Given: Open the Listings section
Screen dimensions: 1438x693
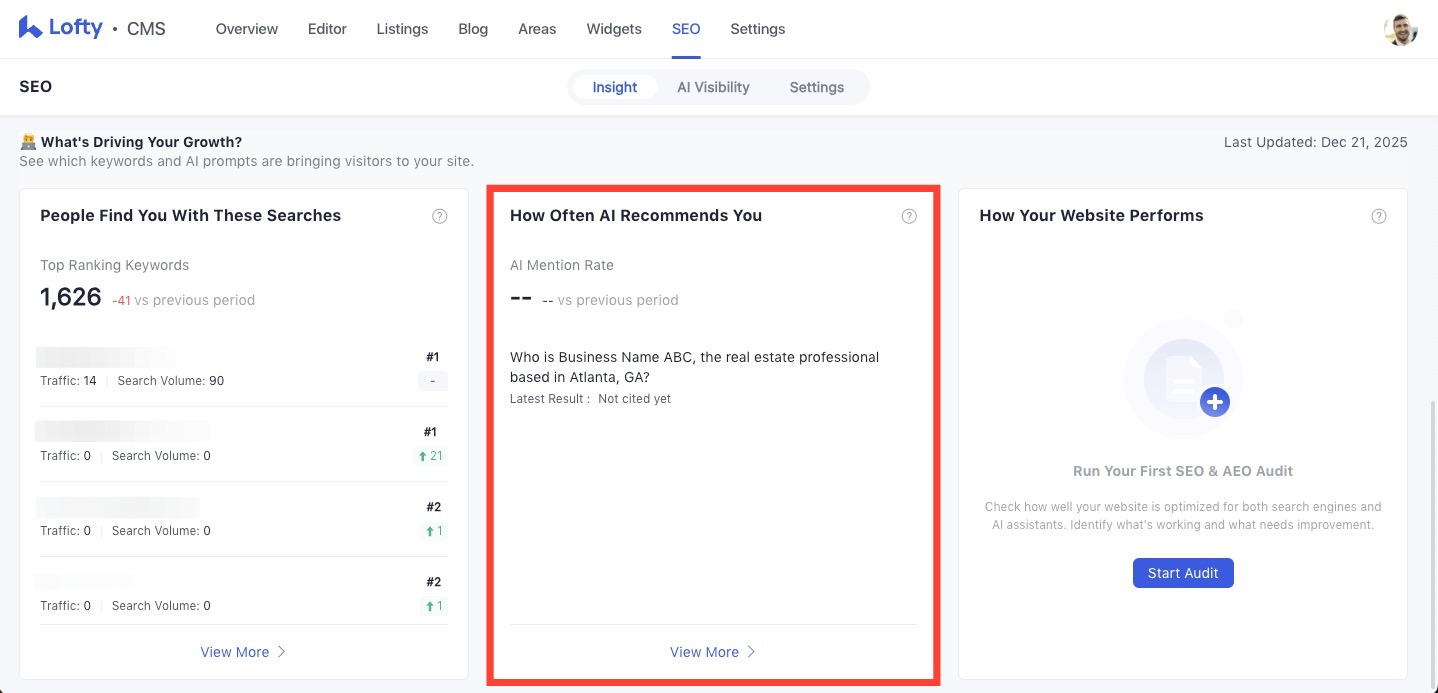Looking at the screenshot, I should point(402,29).
